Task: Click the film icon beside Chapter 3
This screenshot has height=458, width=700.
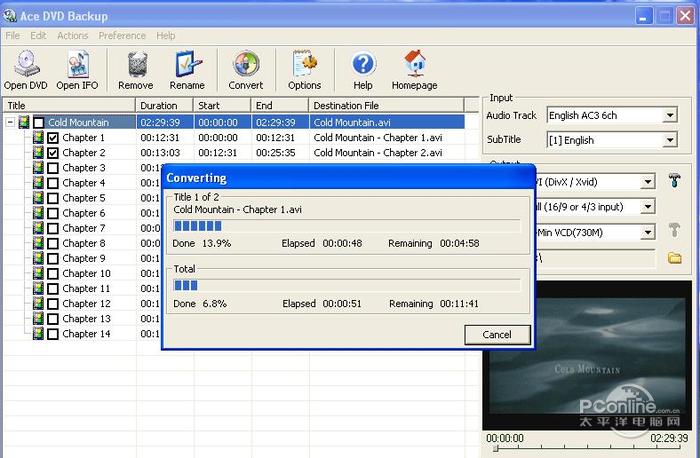Action: 38,168
